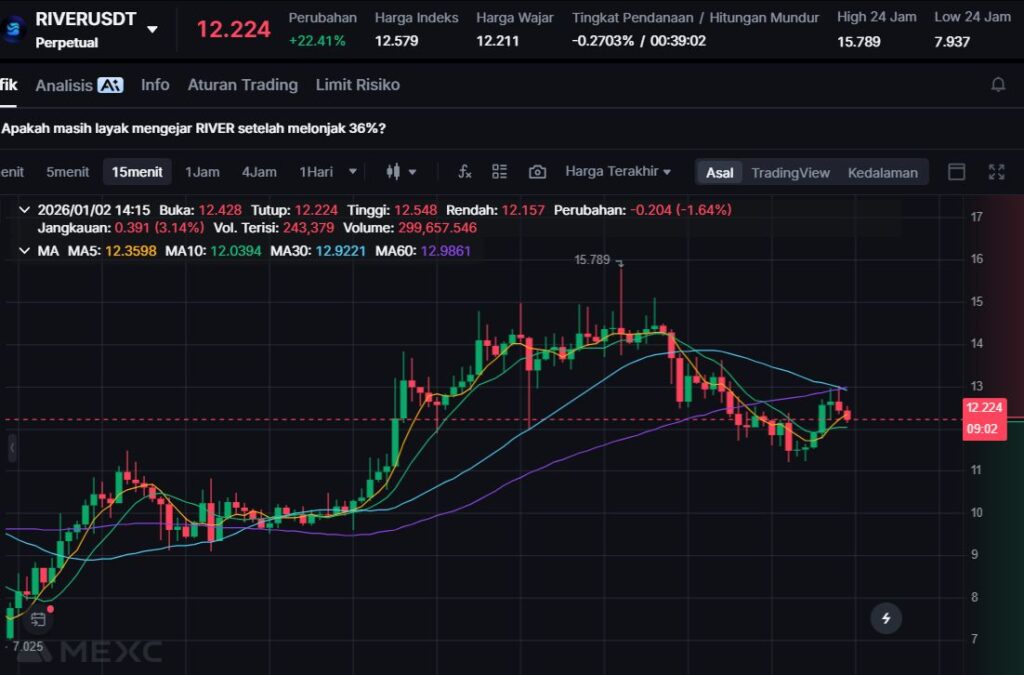Open the chart grid layout settings icon
The height and width of the screenshot is (675, 1024).
click(x=500, y=172)
